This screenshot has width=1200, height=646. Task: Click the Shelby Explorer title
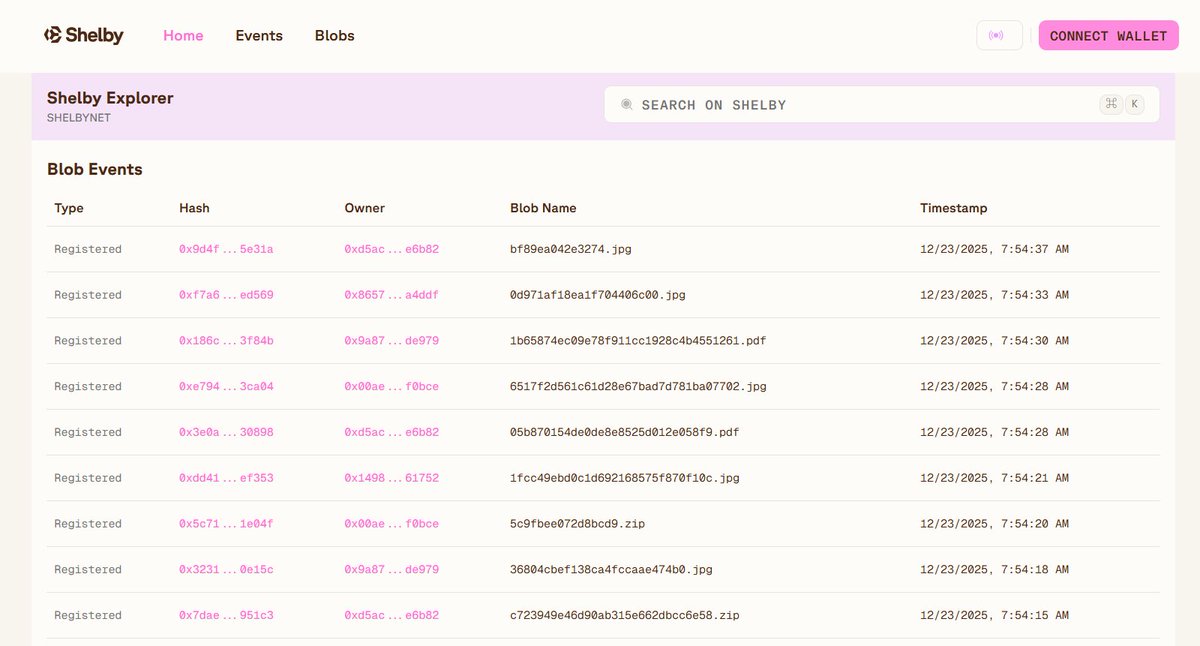tap(110, 98)
